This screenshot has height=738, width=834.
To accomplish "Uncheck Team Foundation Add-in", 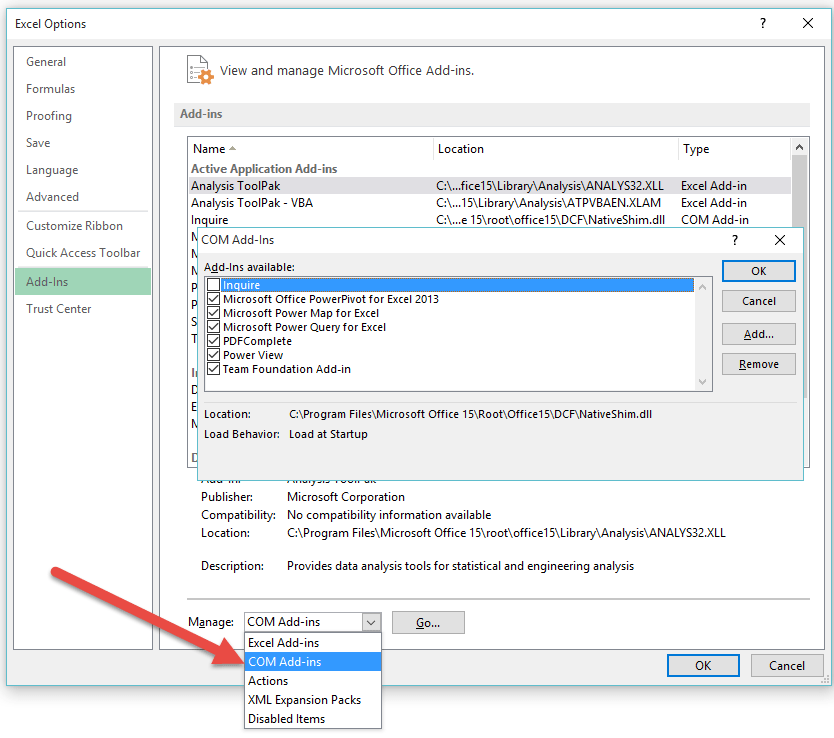I will point(214,369).
